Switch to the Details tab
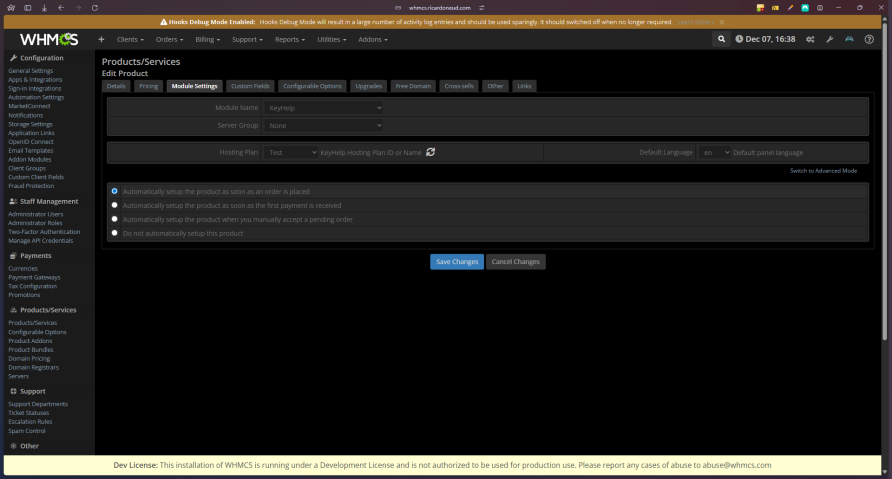 tap(116, 86)
